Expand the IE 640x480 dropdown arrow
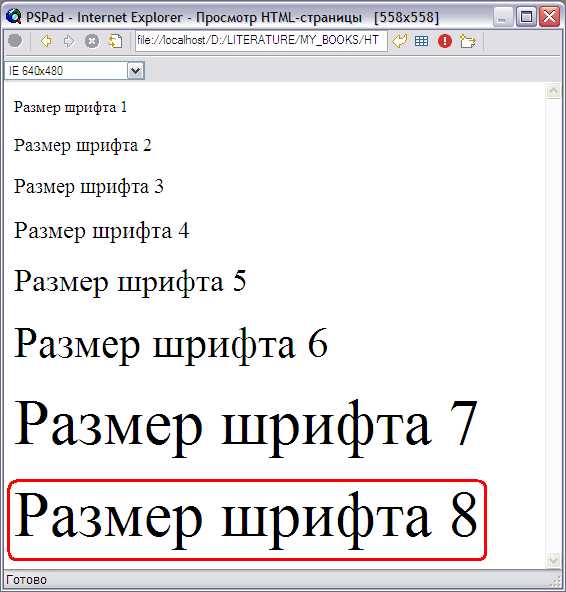 point(136,71)
